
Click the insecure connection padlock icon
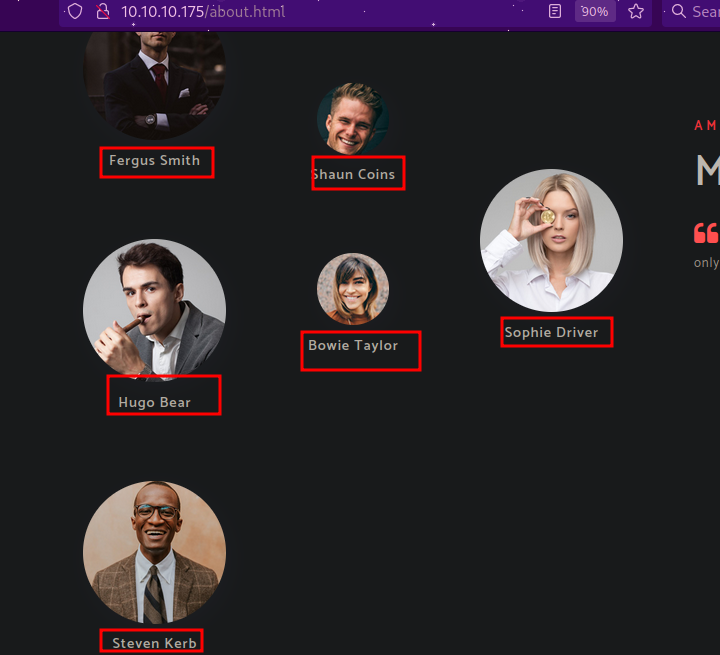coord(101,12)
